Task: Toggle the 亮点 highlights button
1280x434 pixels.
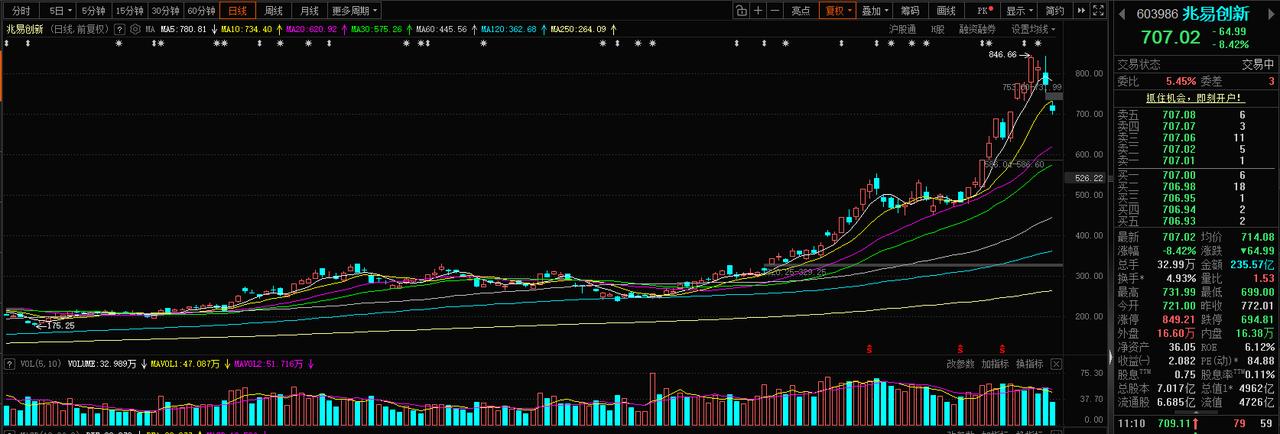Action: 801,11
